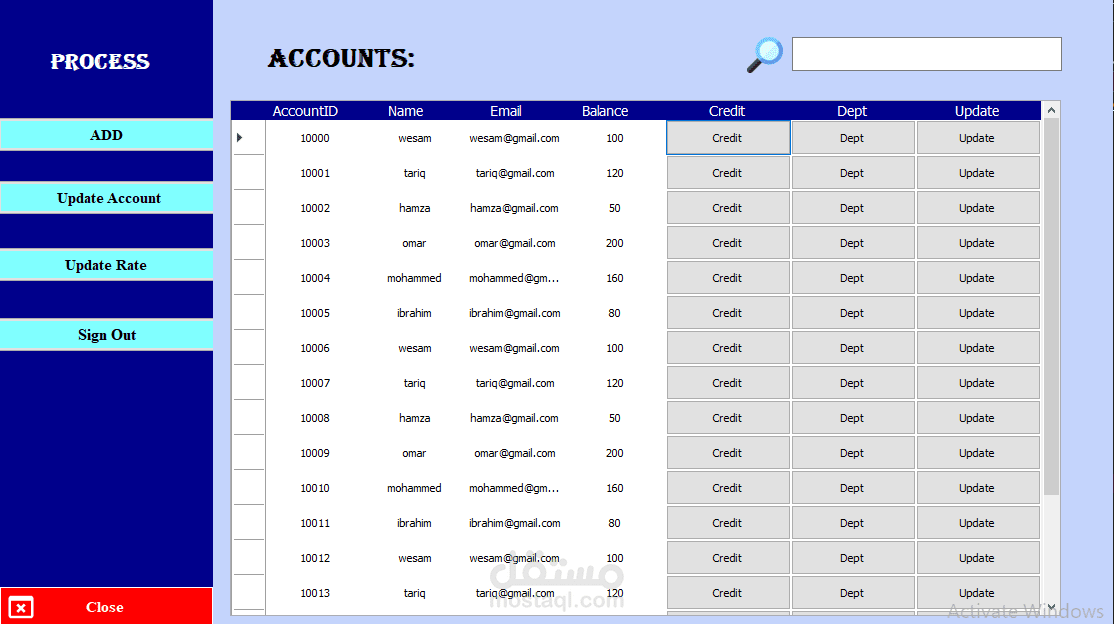
Task: Sort by the Email column header
Action: (x=506, y=111)
